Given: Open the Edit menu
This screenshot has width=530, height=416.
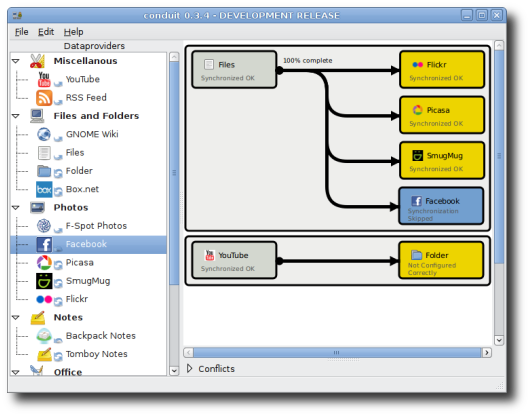Looking at the screenshot, I should tap(46, 32).
